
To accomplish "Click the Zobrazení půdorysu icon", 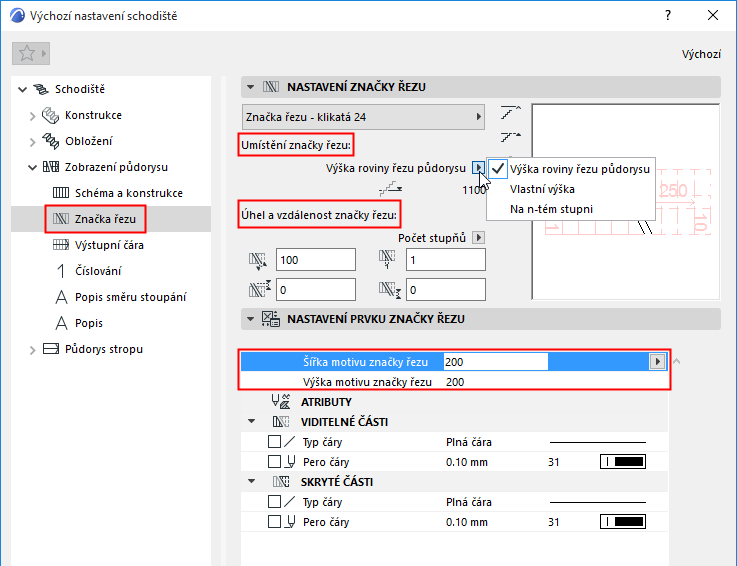I will pyautogui.click(x=51, y=167).
